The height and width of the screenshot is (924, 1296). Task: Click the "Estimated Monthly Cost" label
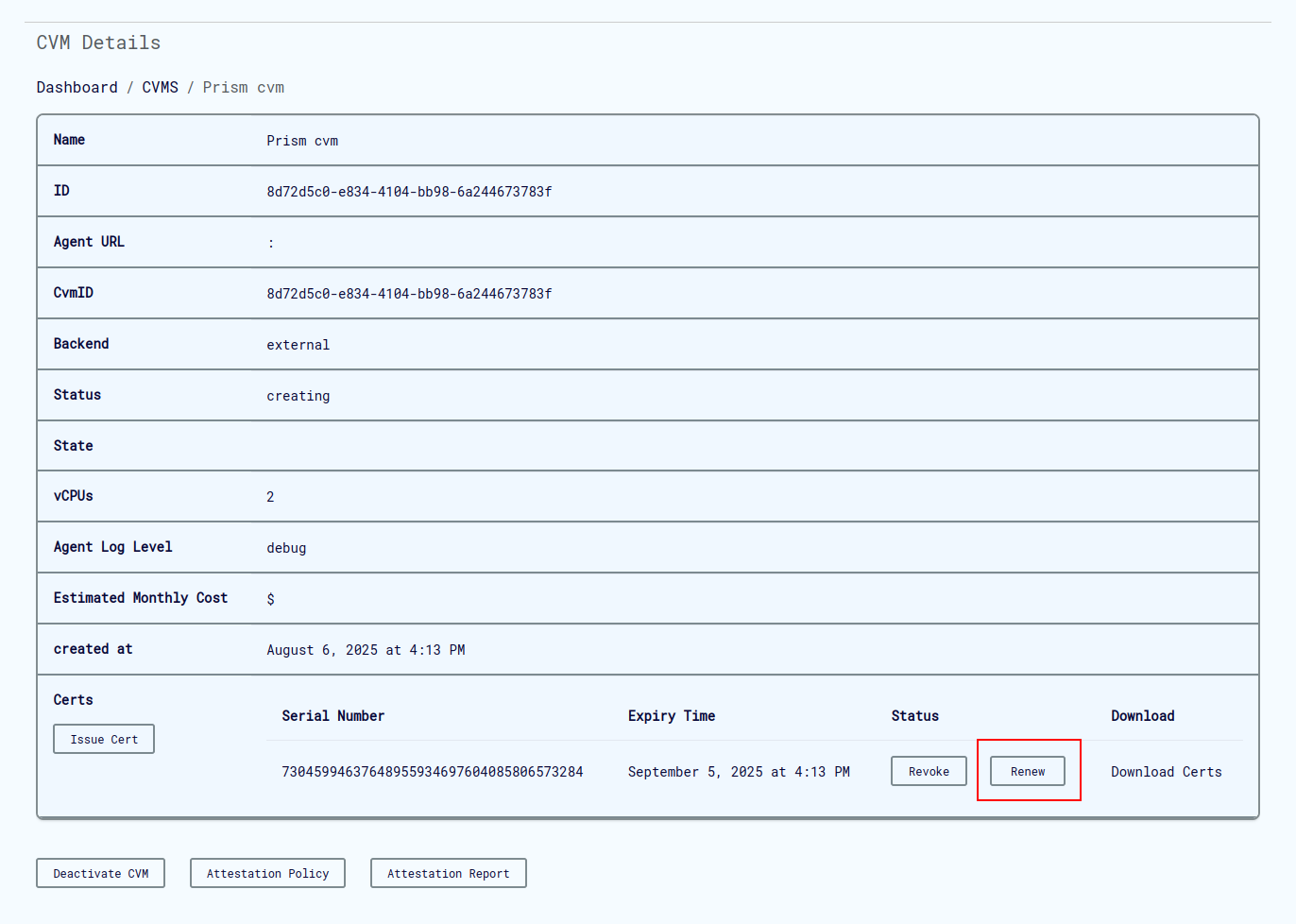click(141, 598)
